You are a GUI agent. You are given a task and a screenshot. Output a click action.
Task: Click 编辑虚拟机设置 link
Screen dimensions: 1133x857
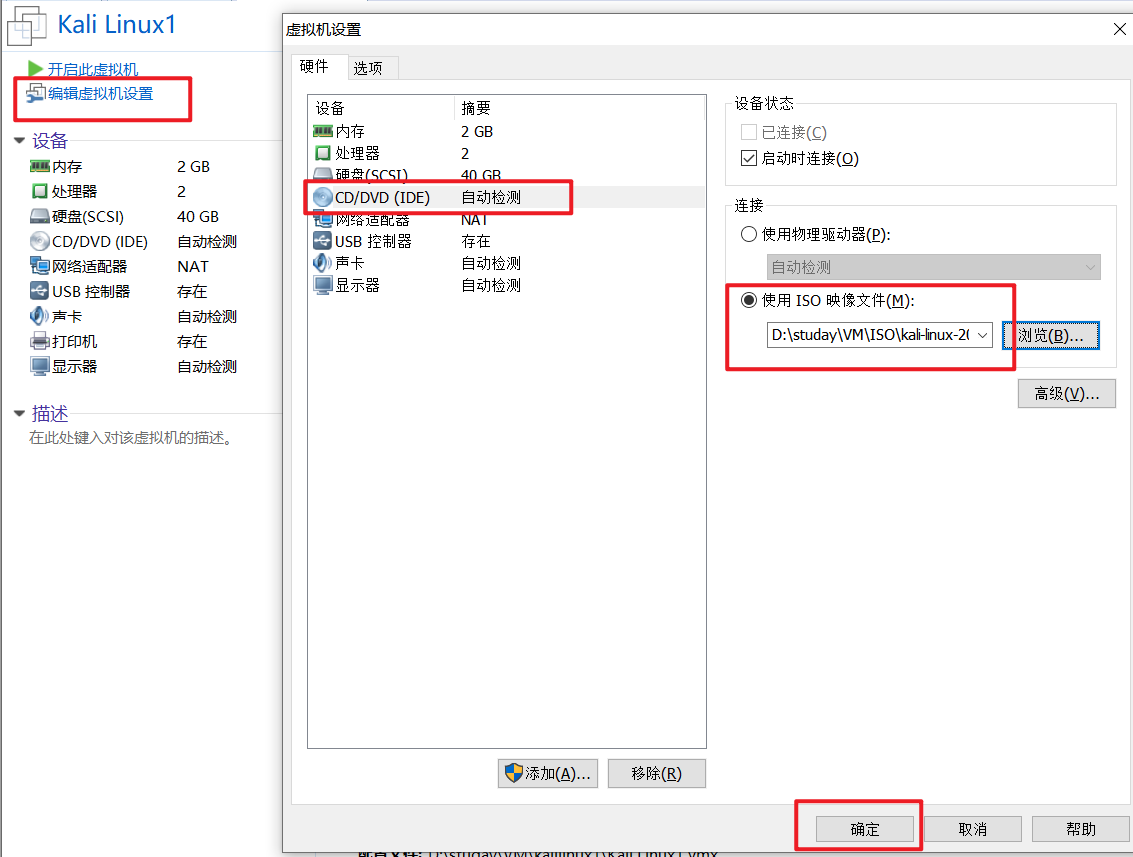click(x=100, y=93)
